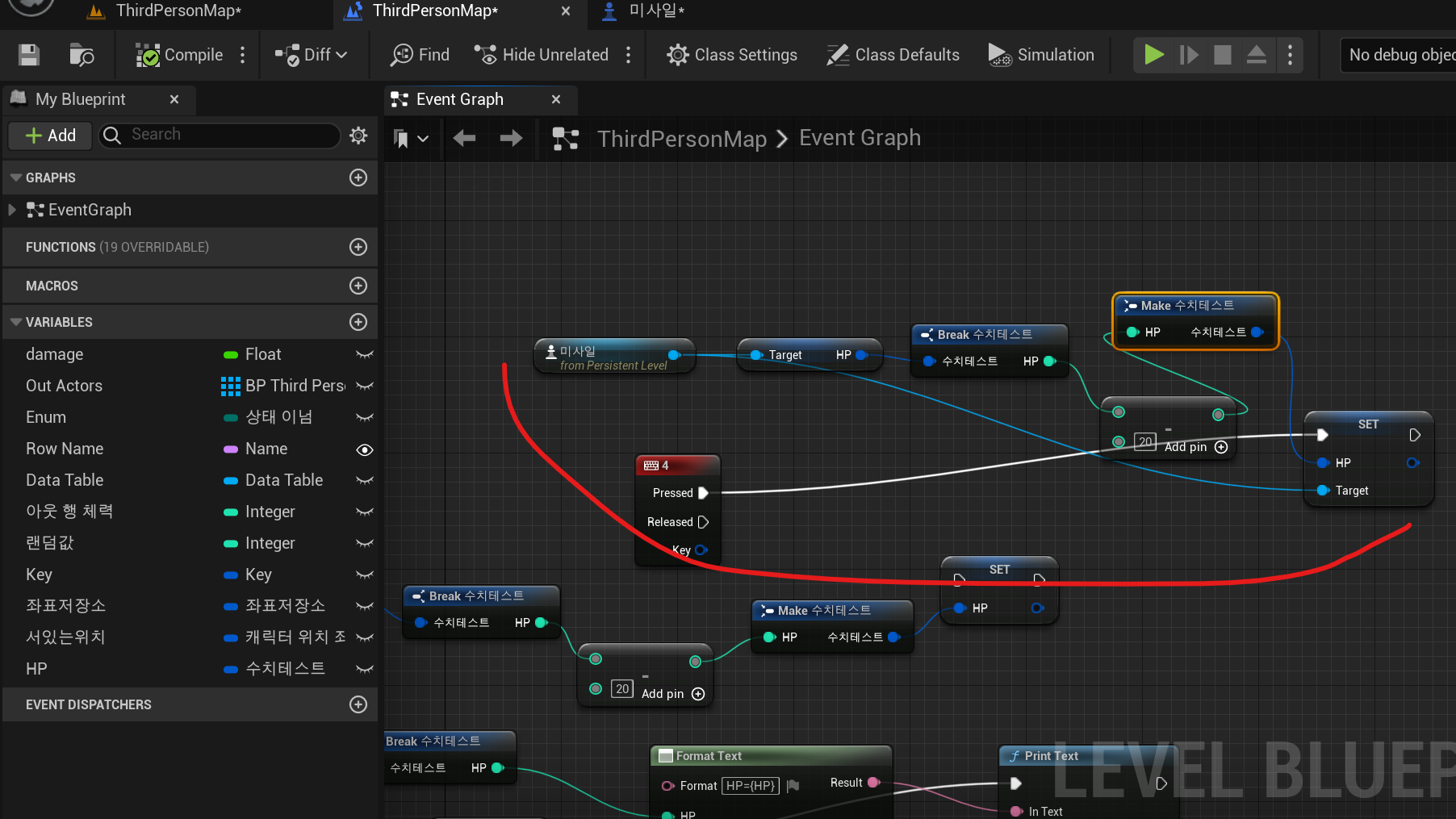
Task: Open My Blueprint view options gear
Action: tap(358, 135)
